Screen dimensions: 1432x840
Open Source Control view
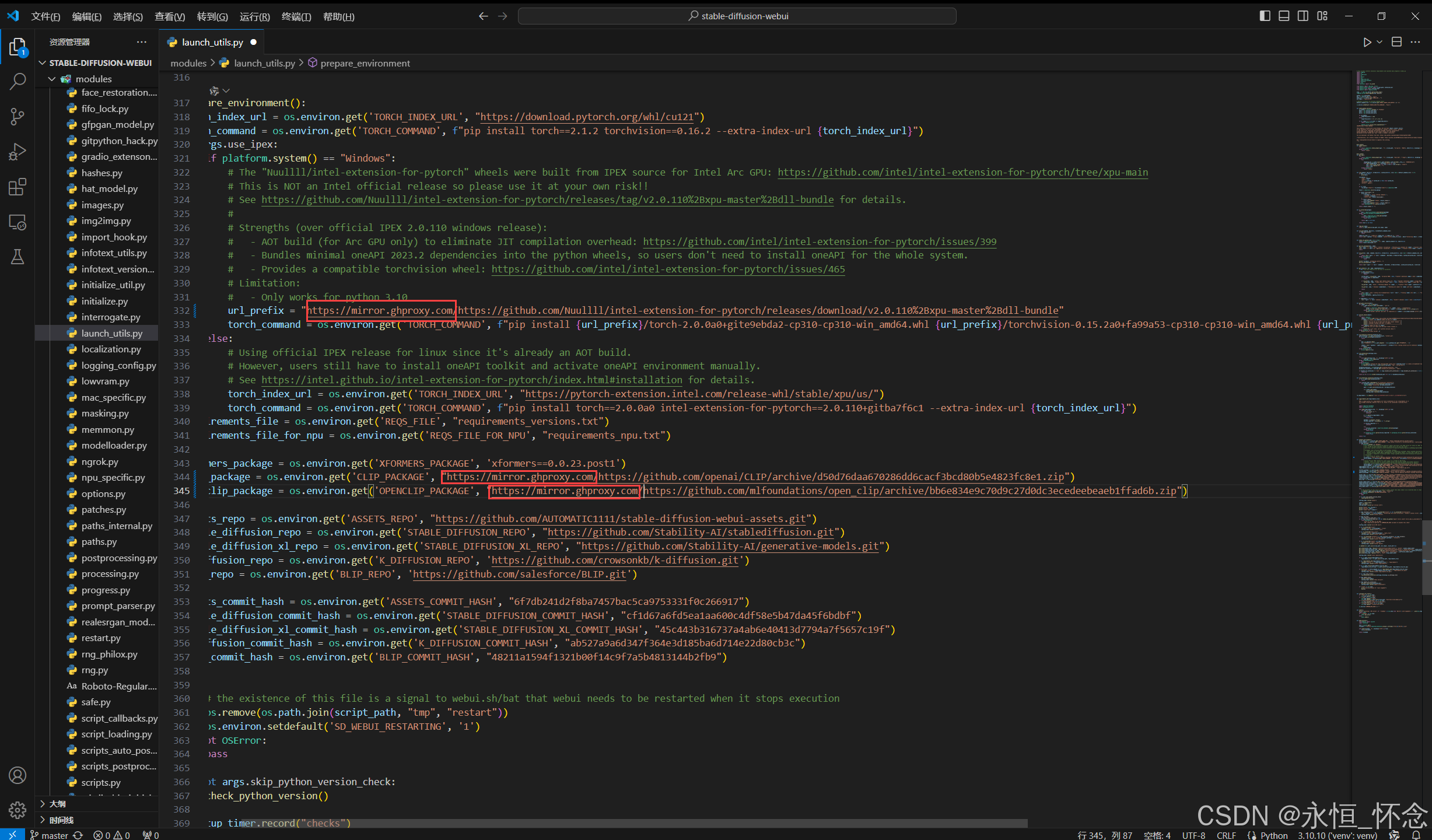click(x=17, y=117)
